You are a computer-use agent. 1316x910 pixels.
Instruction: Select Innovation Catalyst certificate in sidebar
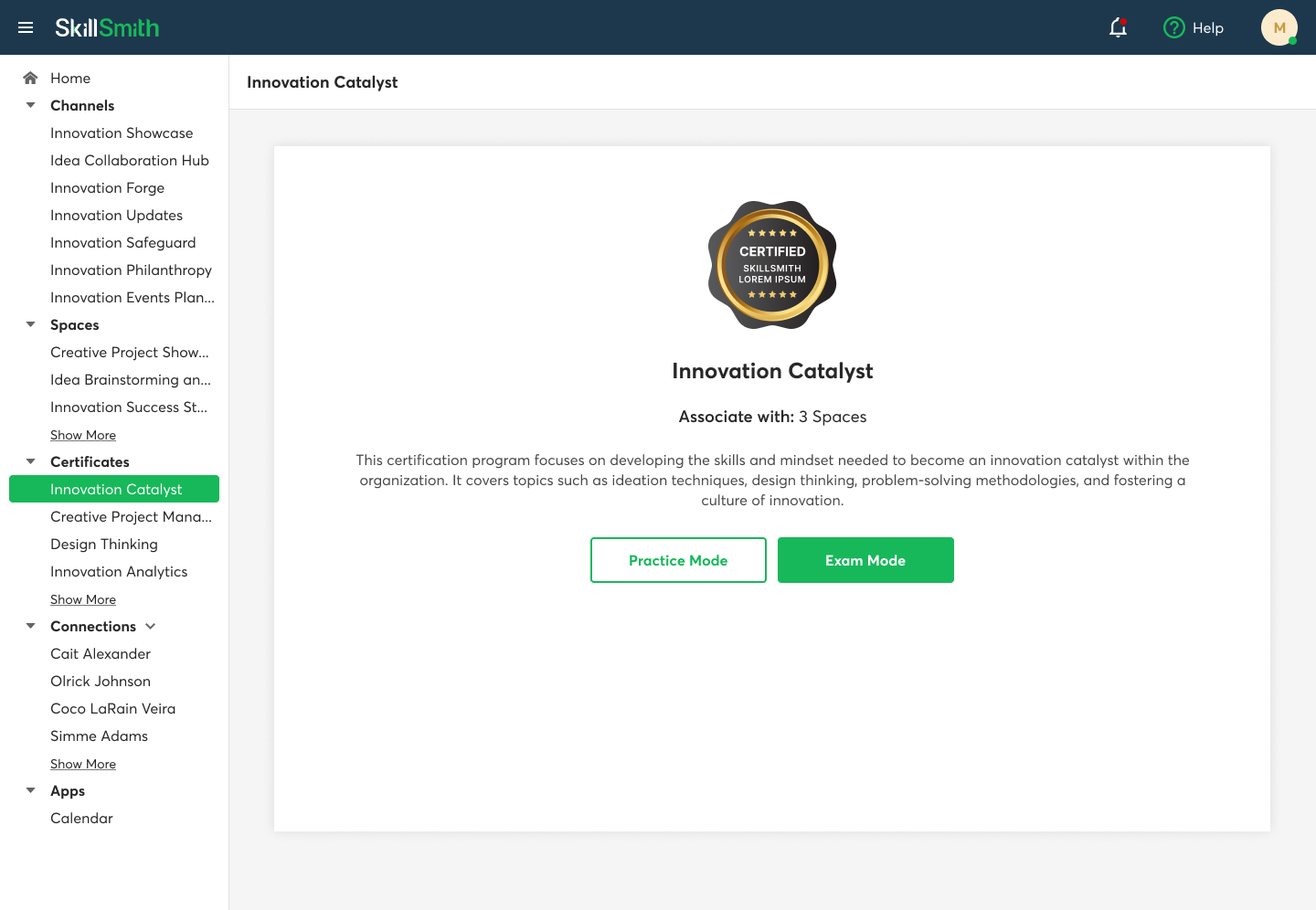click(114, 489)
